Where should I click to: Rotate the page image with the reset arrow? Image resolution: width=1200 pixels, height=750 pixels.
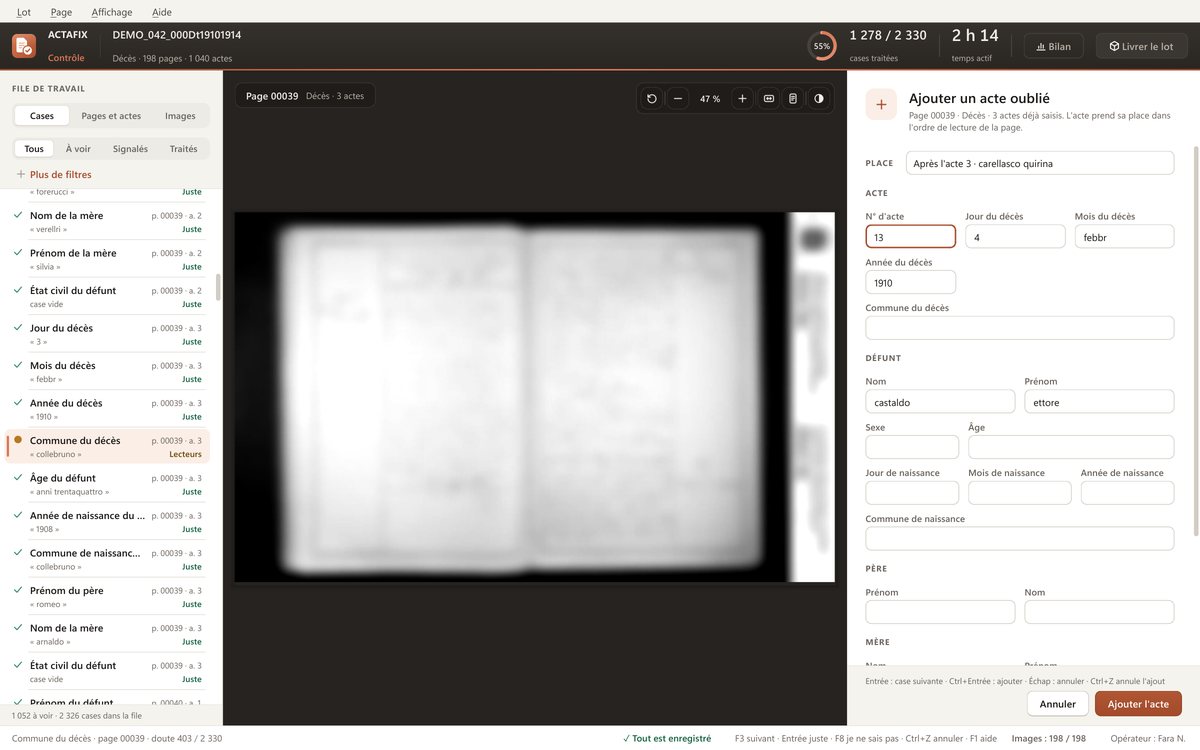[x=652, y=98]
